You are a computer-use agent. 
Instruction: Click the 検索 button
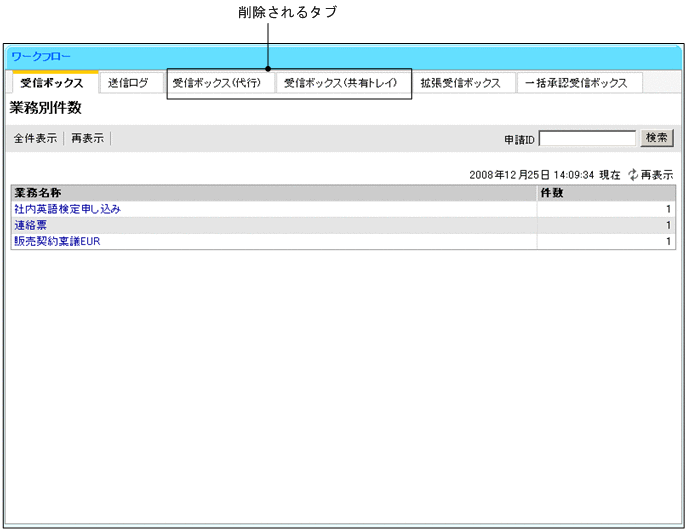[656, 138]
